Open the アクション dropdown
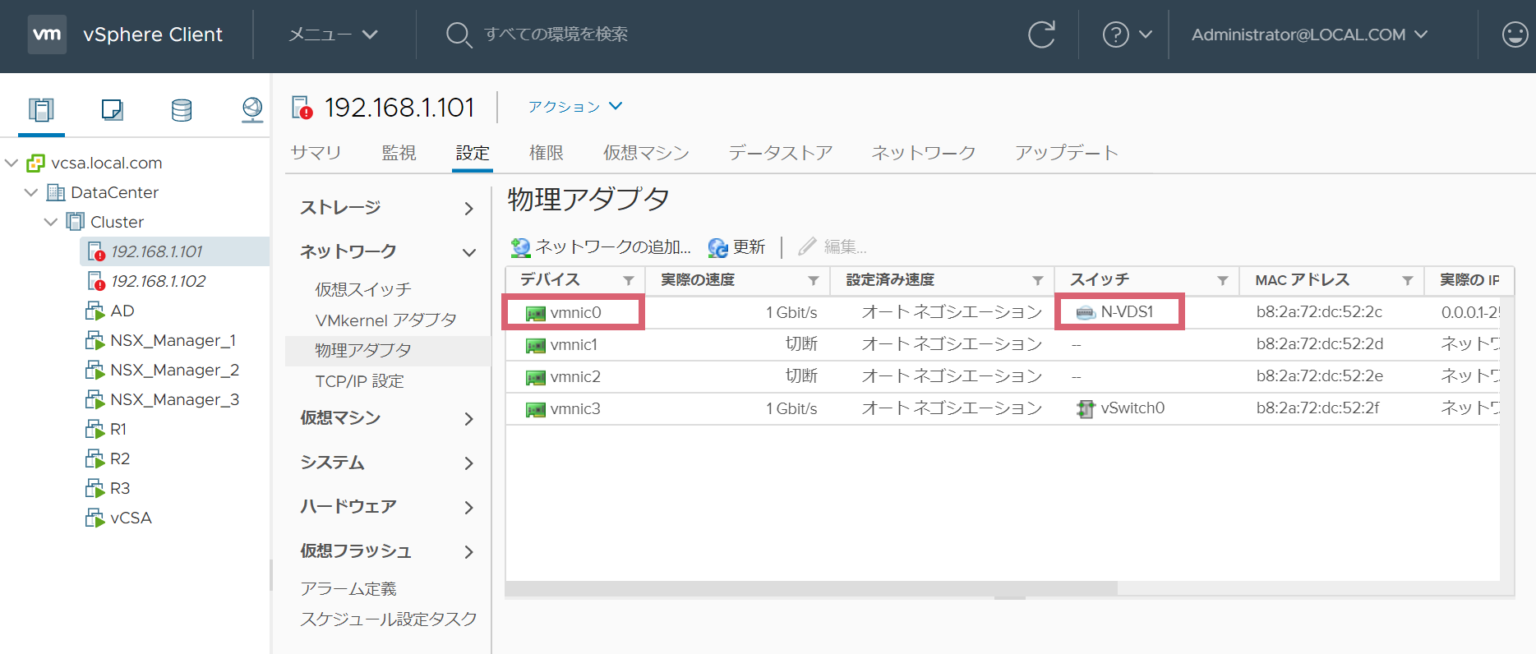The height and width of the screenshot is (654, 1536). [x=573, y=106]
